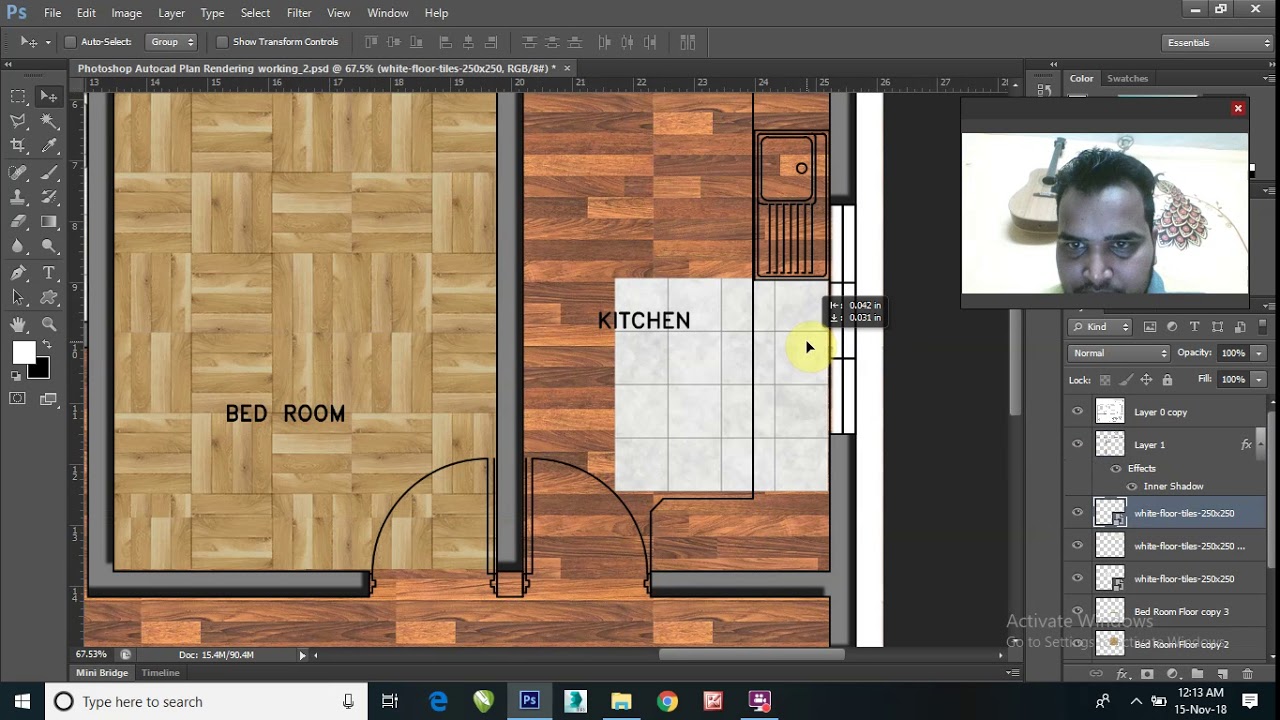Change screen mode from toolbox

click(49, 399)
